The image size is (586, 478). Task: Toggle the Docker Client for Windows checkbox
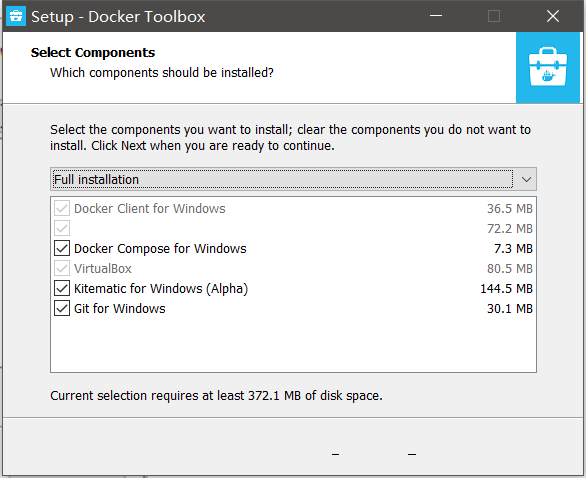pyautogui.click(x=62, y=208)
